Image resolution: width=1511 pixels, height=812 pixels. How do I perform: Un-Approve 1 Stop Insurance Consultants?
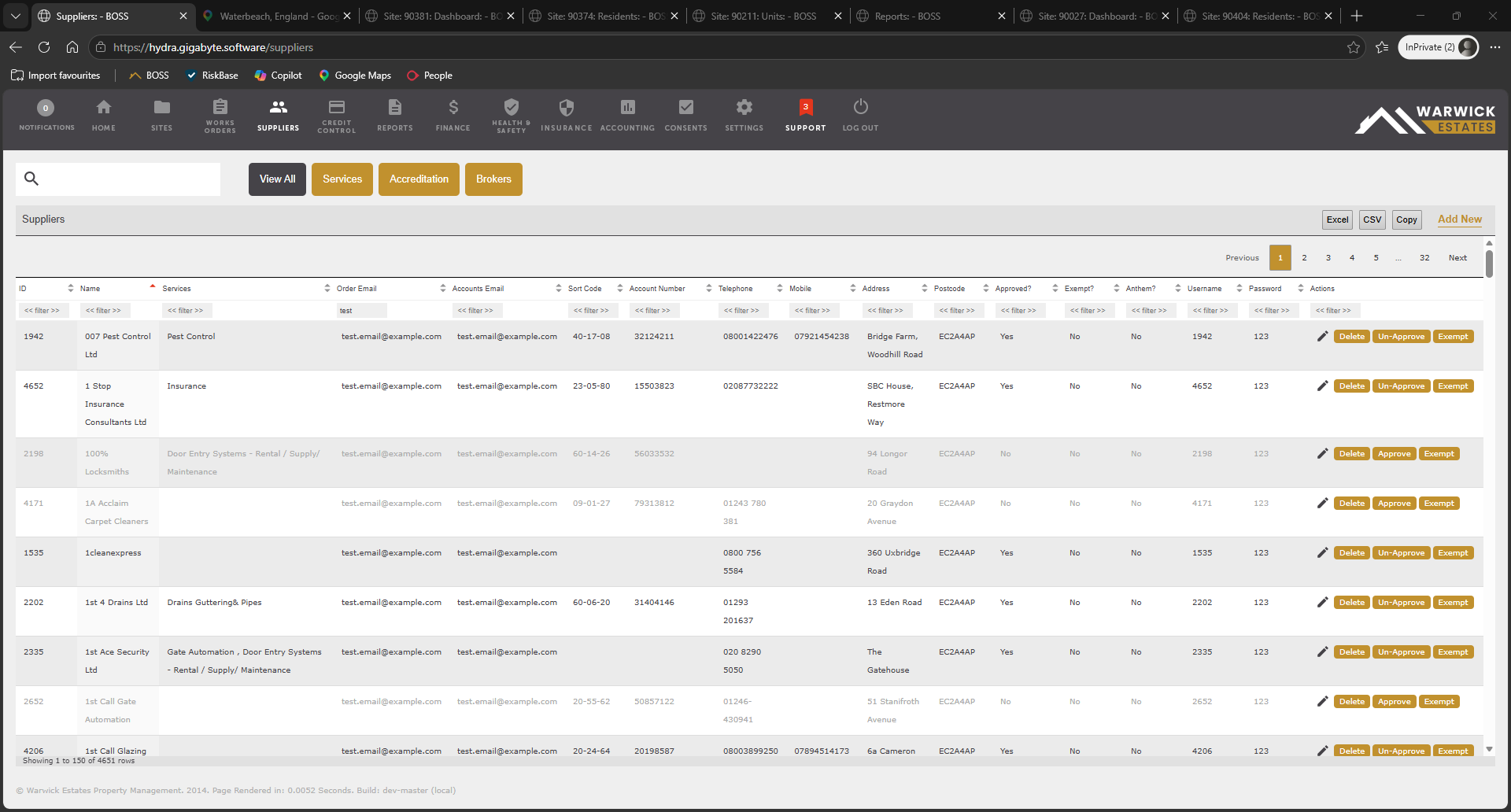click(x=1401, y=386)
